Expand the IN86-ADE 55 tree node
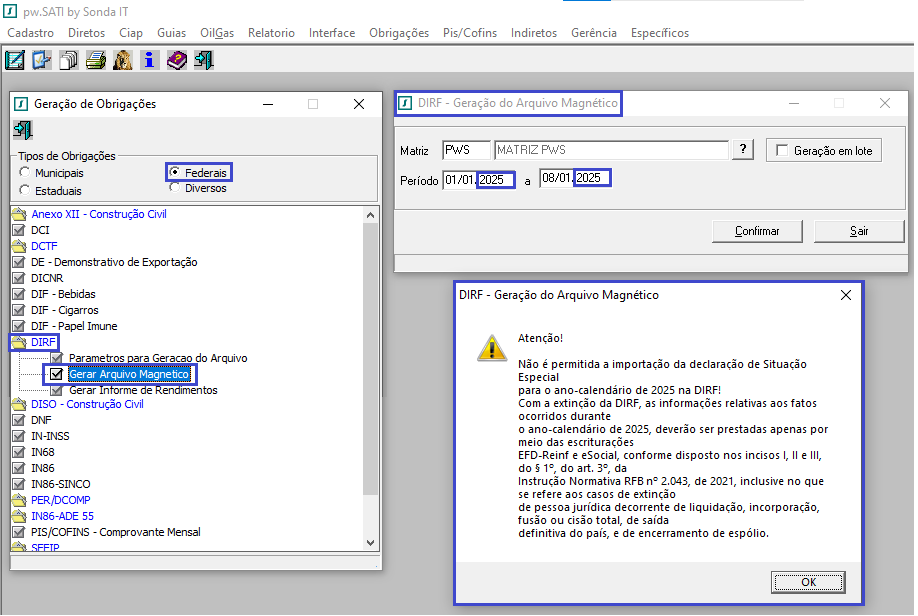The image size is (918, 616). (19, 516)
